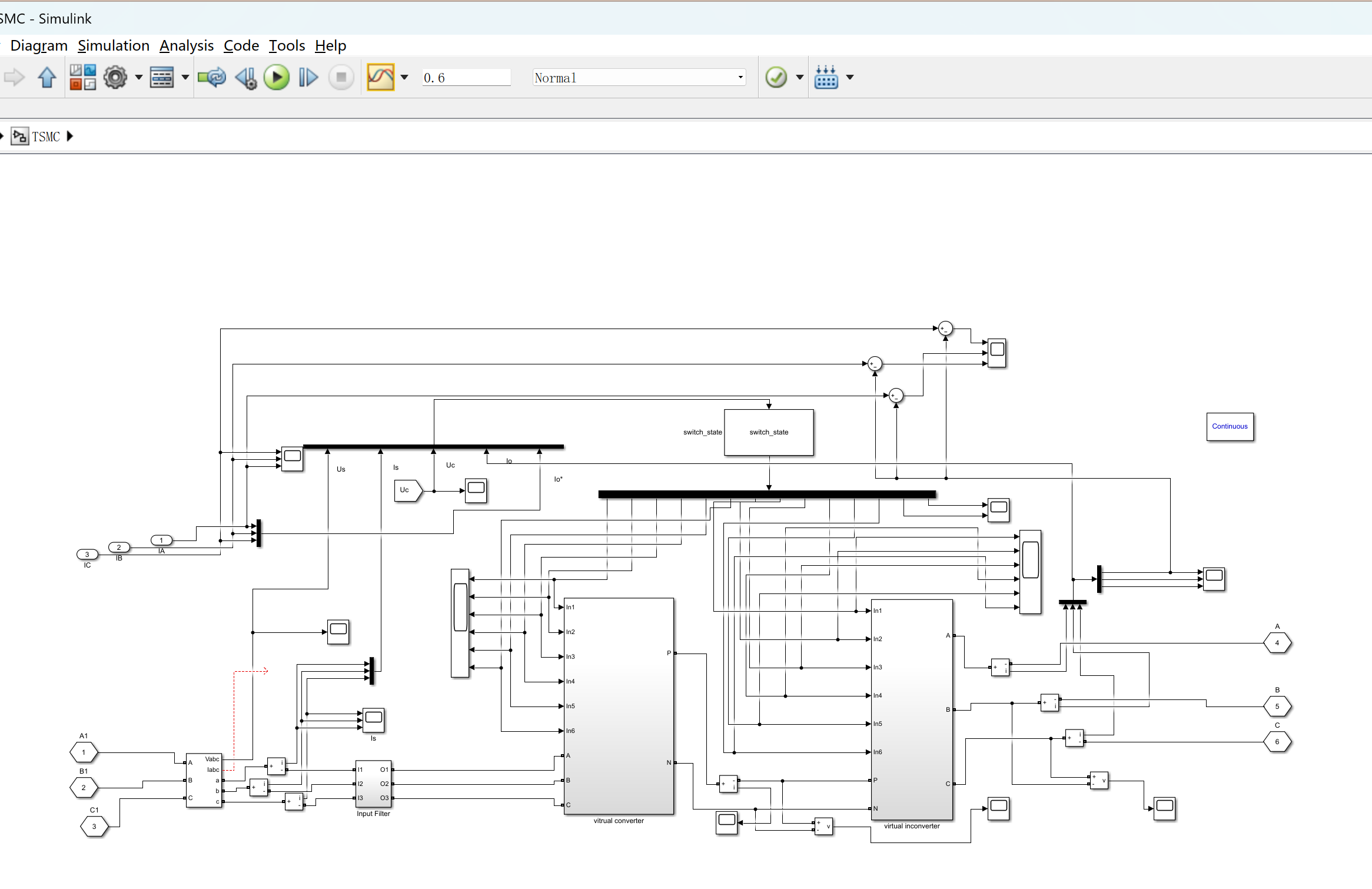Click the Io* signal label
The height and width of the screenshot is (889, 1372).
click(x=558, y=479)
